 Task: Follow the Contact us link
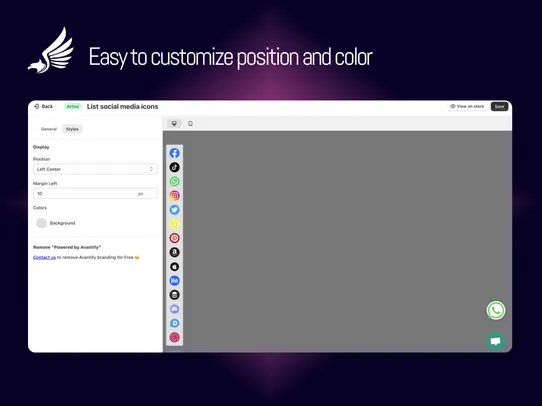[44, 257]
